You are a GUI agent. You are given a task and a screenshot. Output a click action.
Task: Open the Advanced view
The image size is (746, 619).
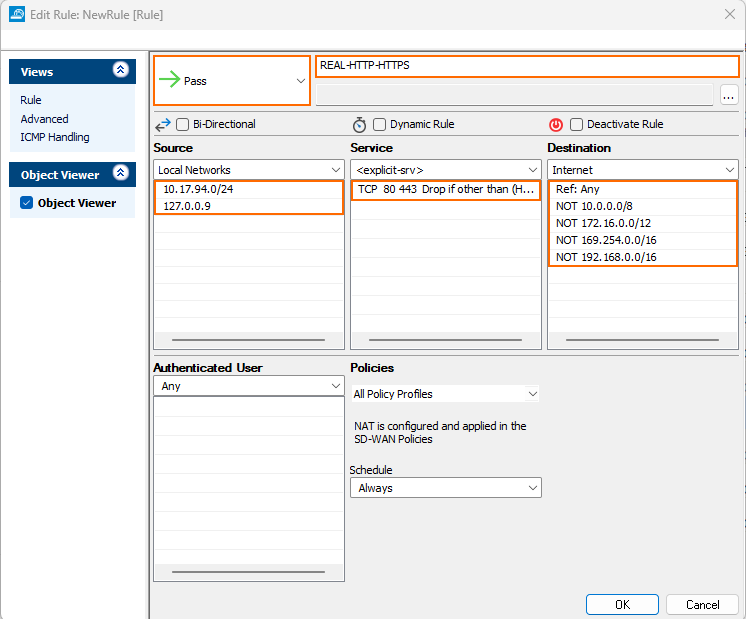click(45, 119)
